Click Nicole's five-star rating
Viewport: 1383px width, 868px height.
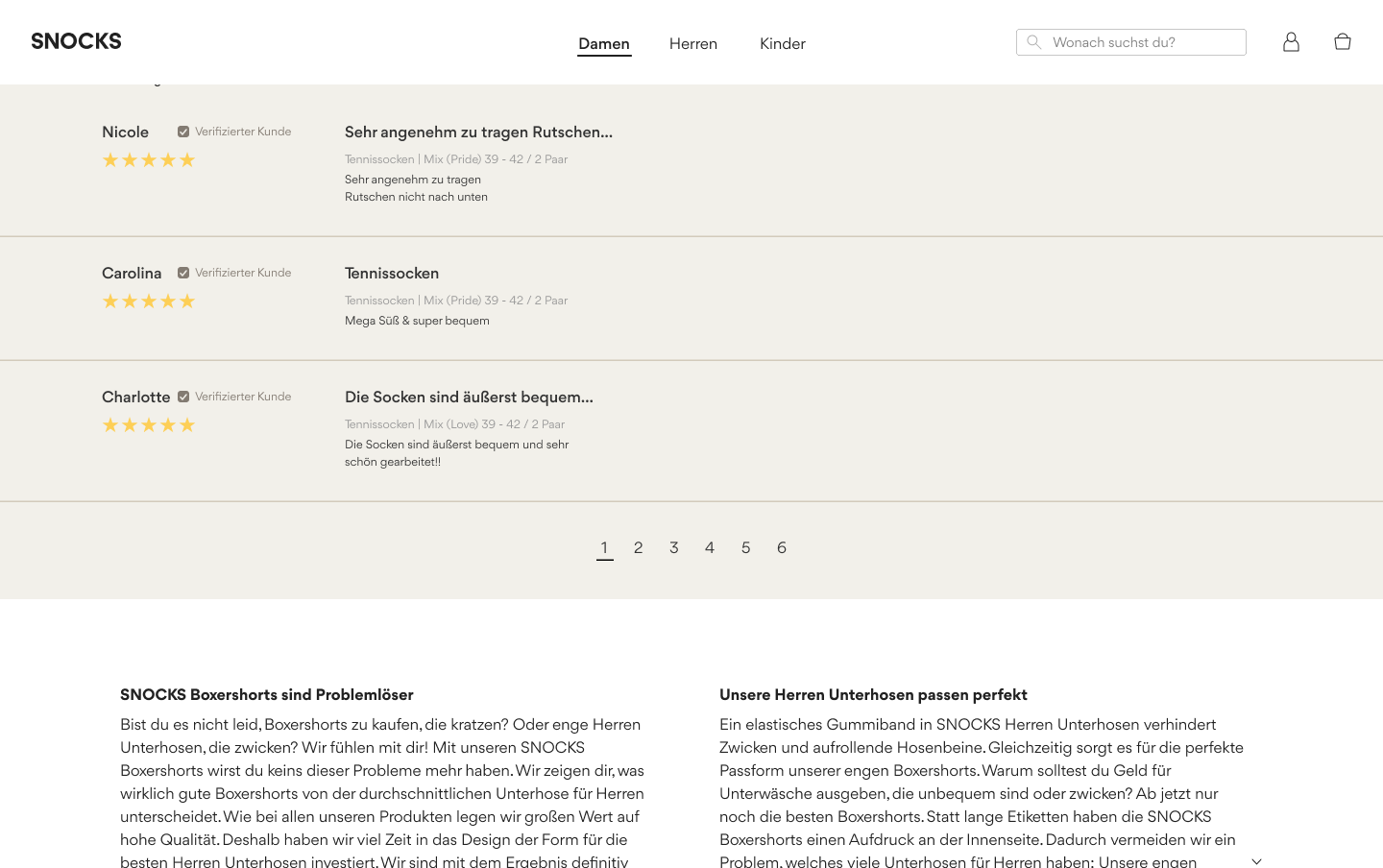coord(149,160)
